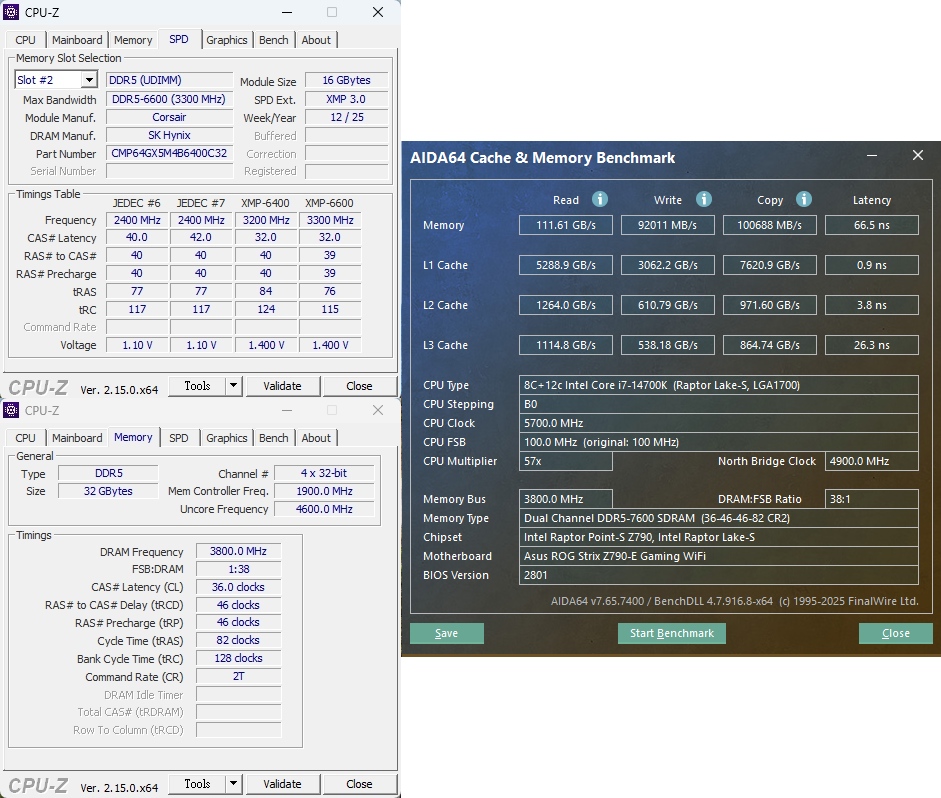Click the L2 Cache Write 610.79 GB/s value
This screenshot has height=798, width=941.
point(668,305)
